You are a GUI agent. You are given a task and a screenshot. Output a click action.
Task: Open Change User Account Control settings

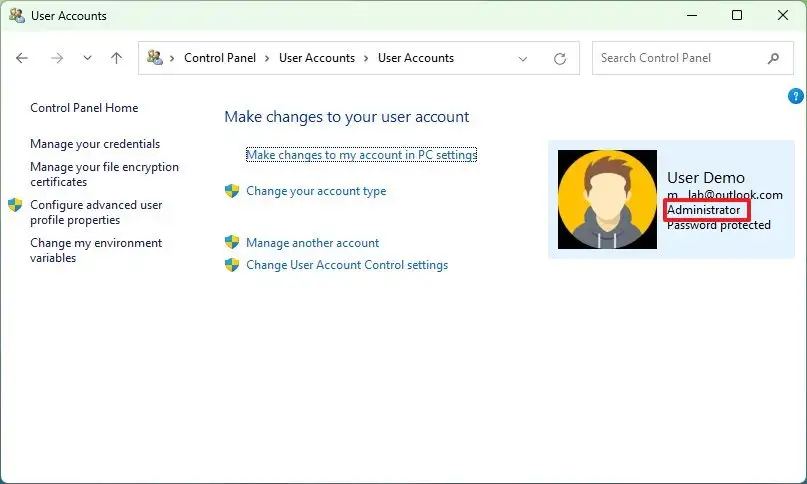[x=346, y=265]
